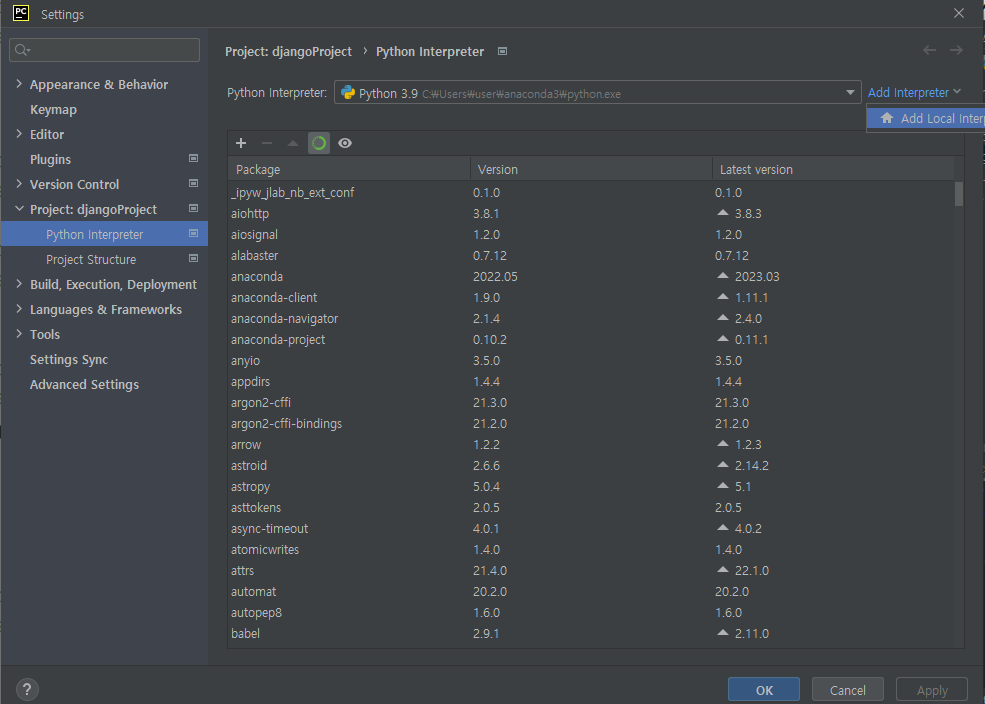
Task: Click the OK button
Action: (764, 690)
